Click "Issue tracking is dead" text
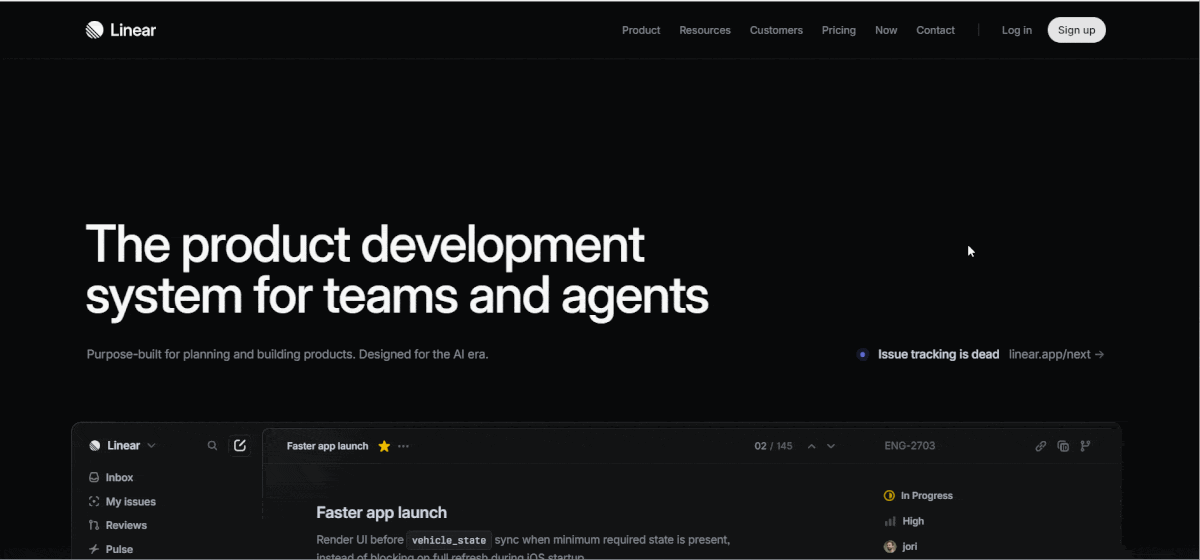 (938, 354)
